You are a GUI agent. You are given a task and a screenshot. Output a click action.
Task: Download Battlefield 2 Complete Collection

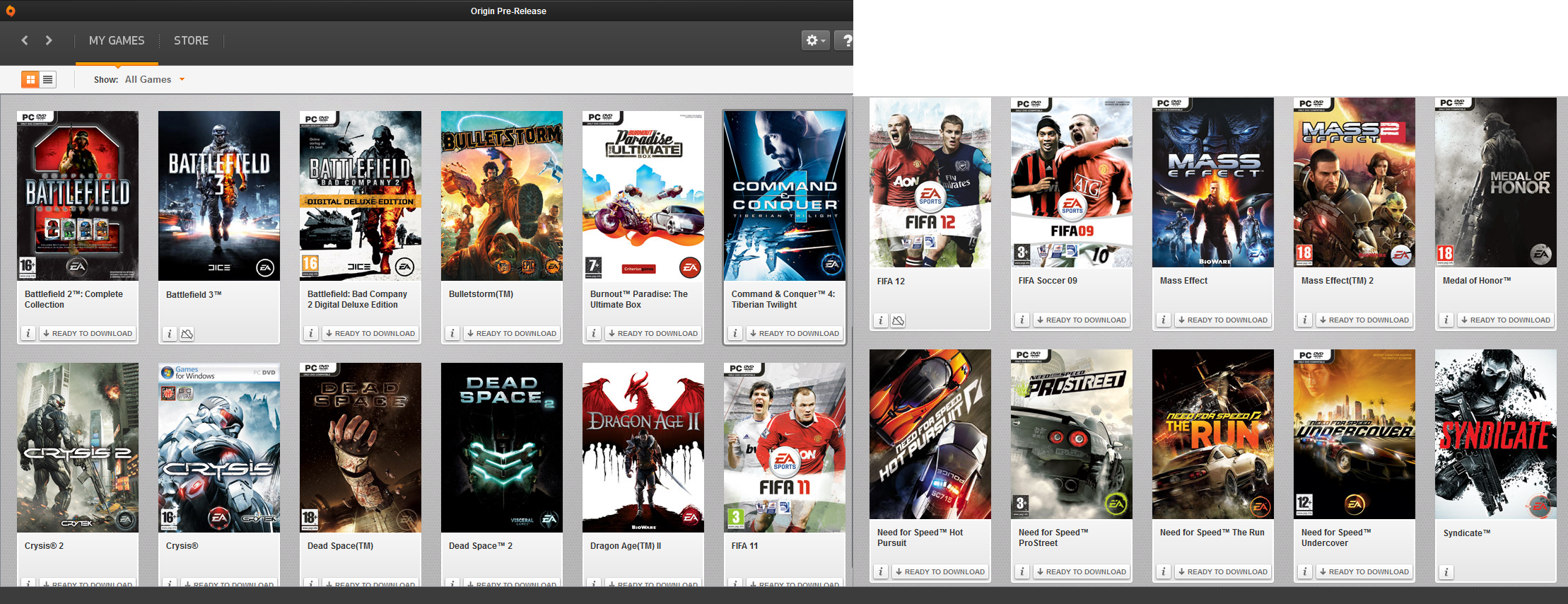pyautogui.click(x=87, y=333)
